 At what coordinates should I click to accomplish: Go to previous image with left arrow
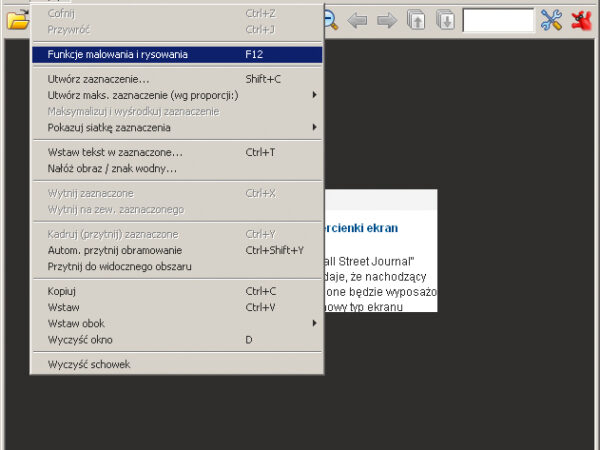(358, 20)
